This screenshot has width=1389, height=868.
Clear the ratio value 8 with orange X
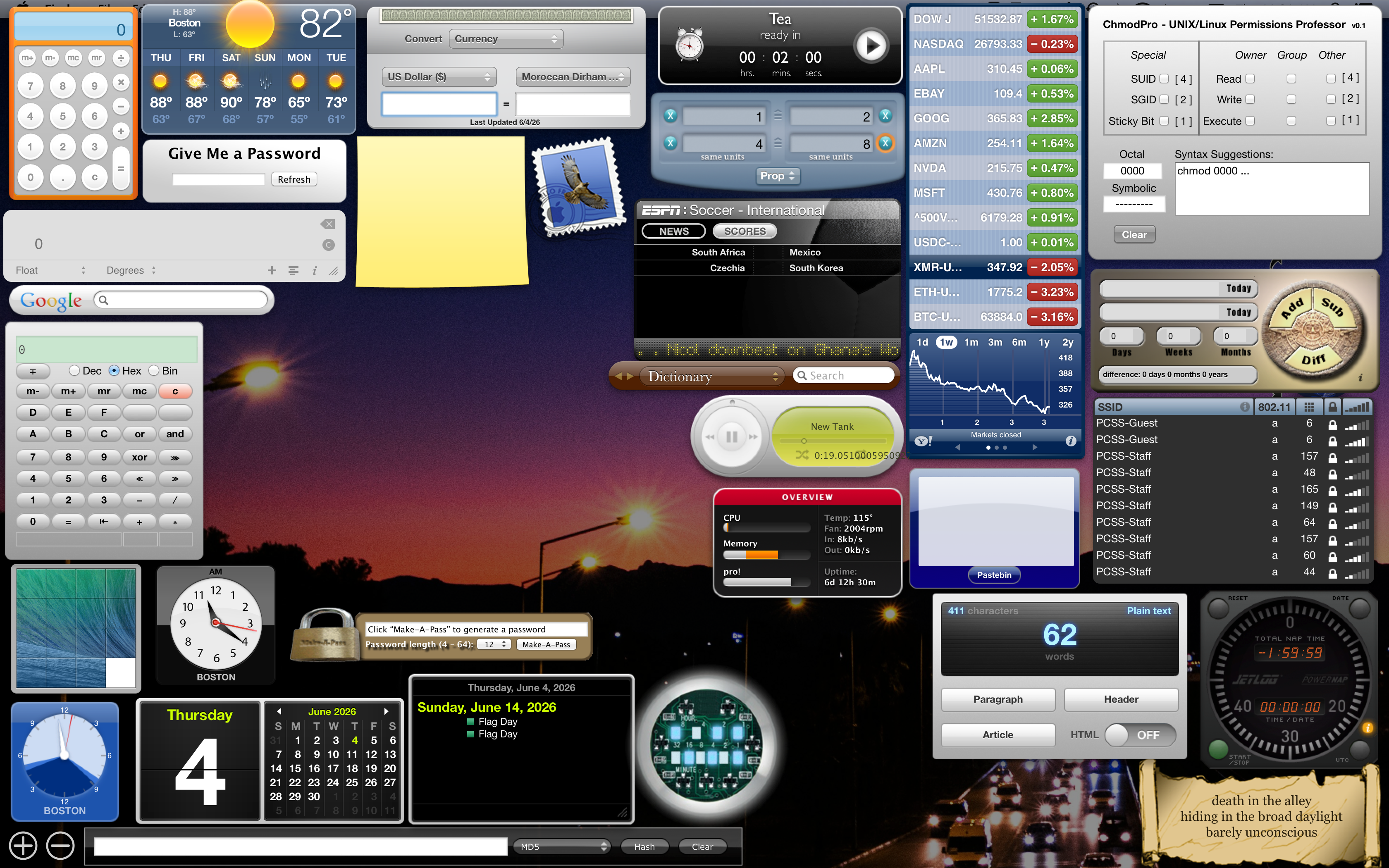(x=885, y=142)
